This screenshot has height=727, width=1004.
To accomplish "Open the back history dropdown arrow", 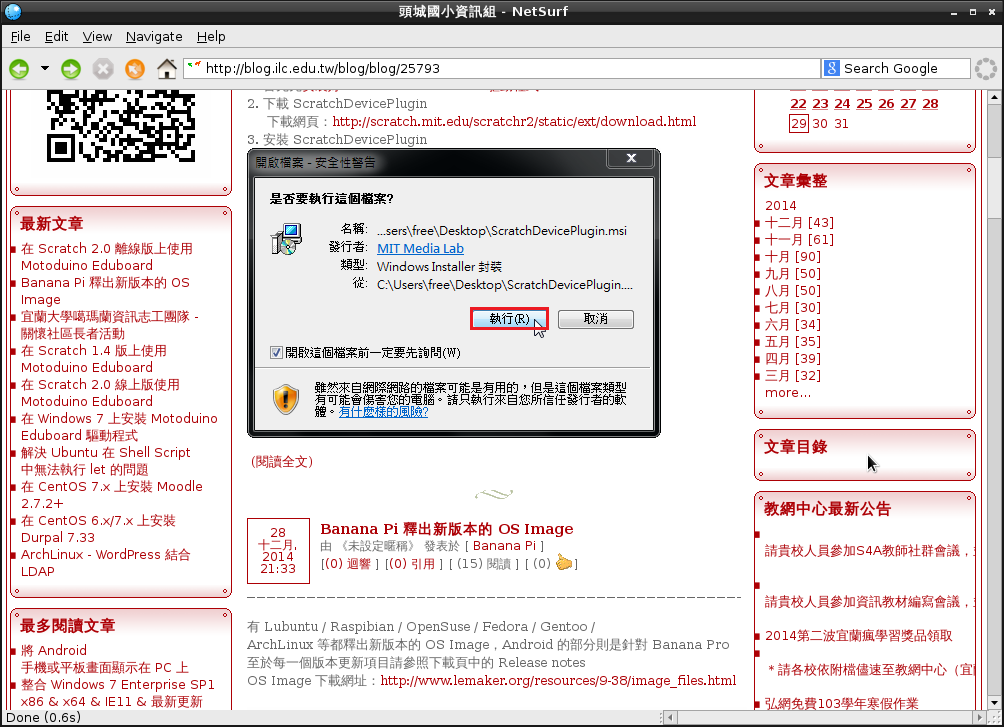I will click(45, 68).
